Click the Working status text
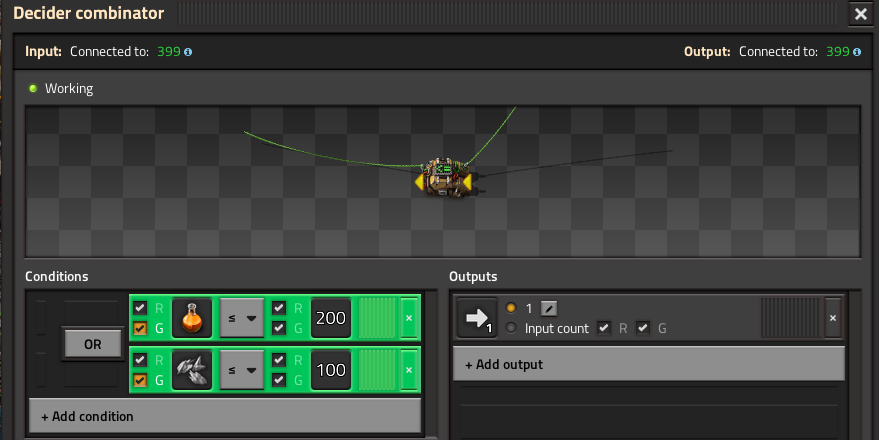Image resolution: width=879 pixels, height=440 pixels. click(x=69, y=89)
